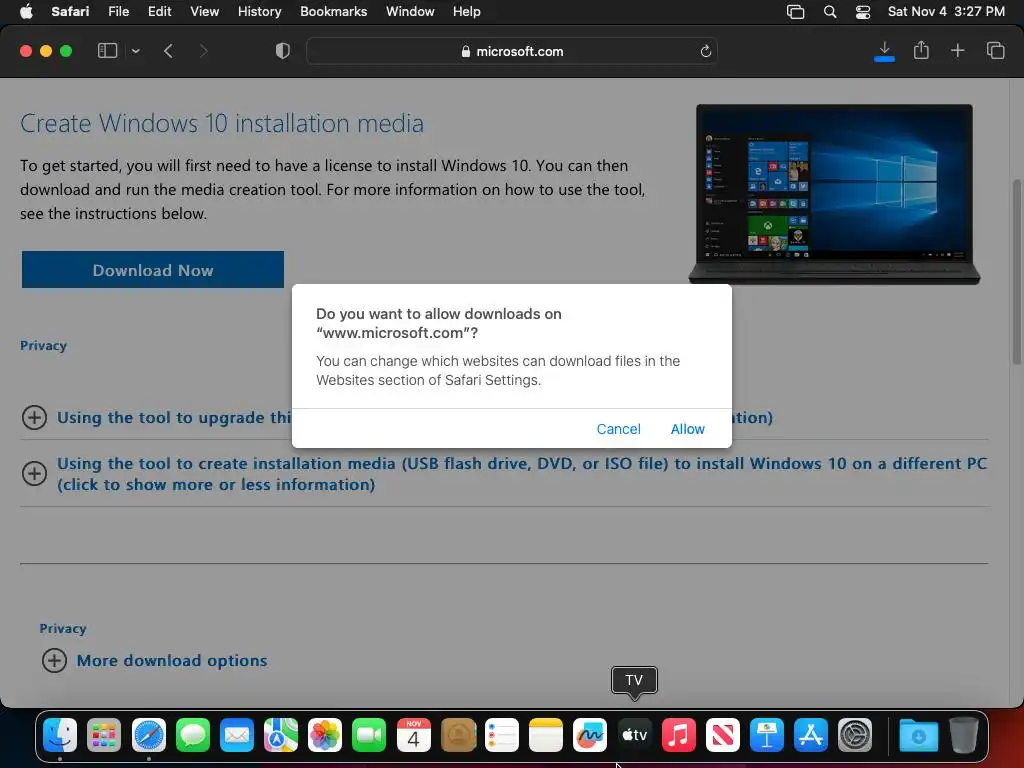Allow downloads from www.microsoft.com
This screenshot has height=768, width=1024.
tap(687, 429)
